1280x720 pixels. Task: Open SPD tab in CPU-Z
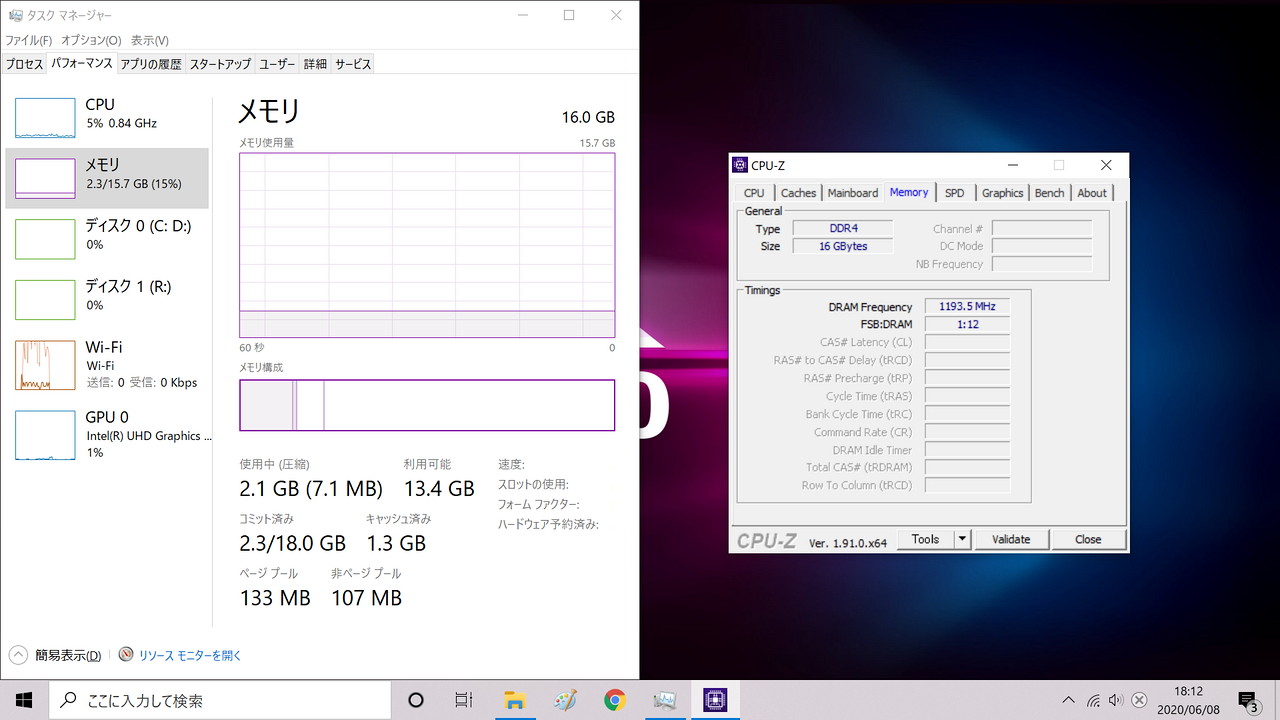(x=955, y=193)
